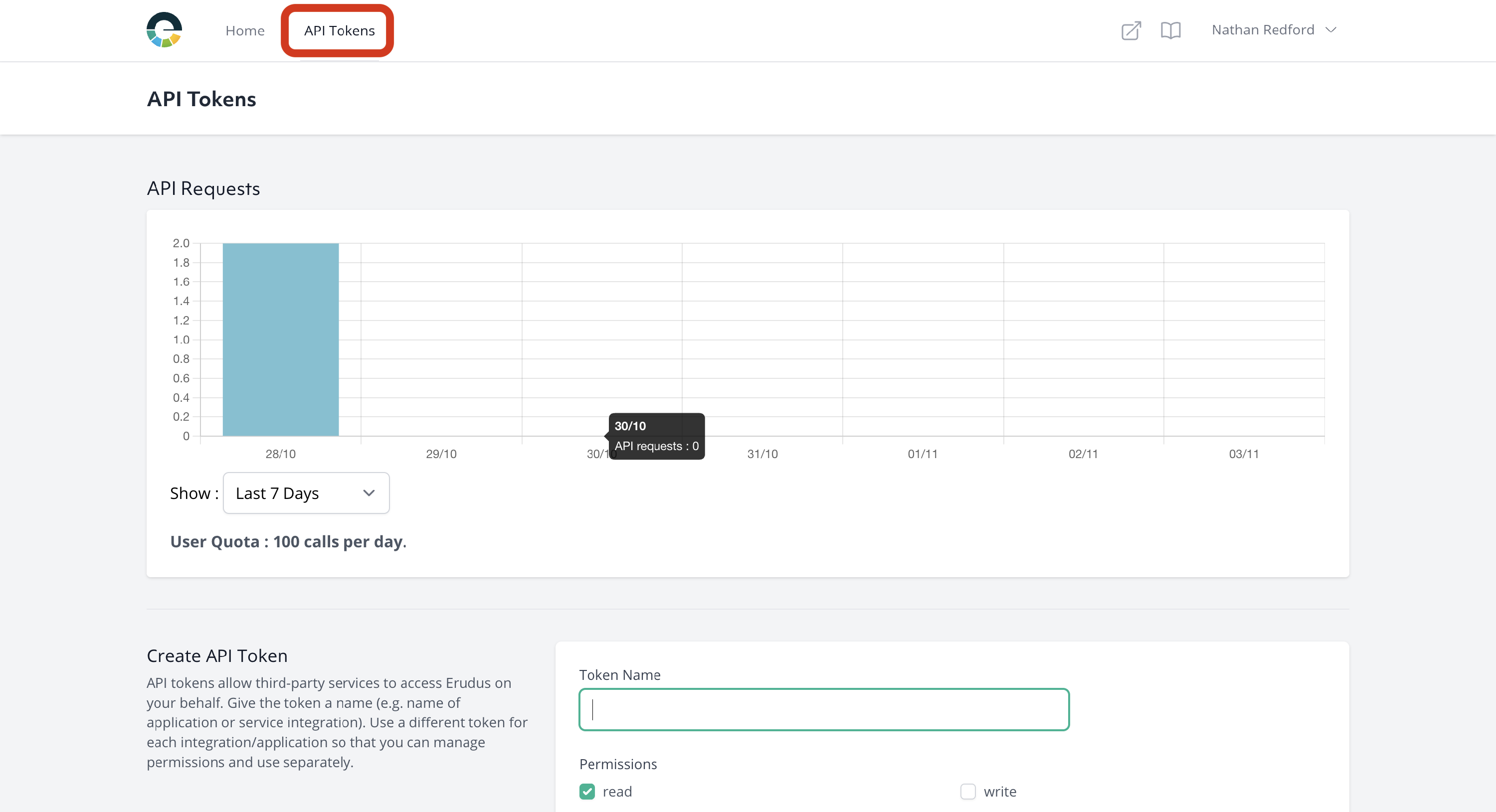Click the chevron arrow in Last 7 Days selector
This screenshot has width=1496, height=812.
pyautogui.click(x=369, y=493)
